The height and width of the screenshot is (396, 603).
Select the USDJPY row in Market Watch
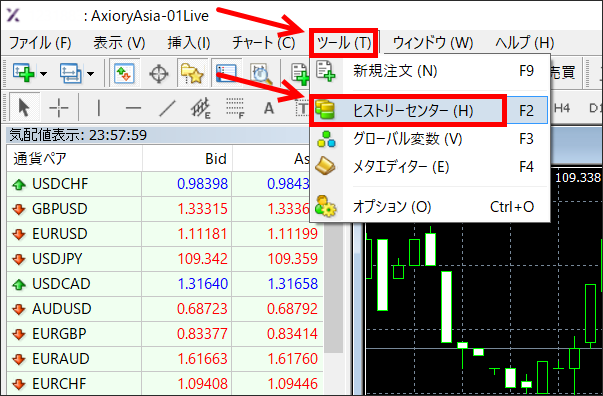pyautogui.click(x=165, y=259)
